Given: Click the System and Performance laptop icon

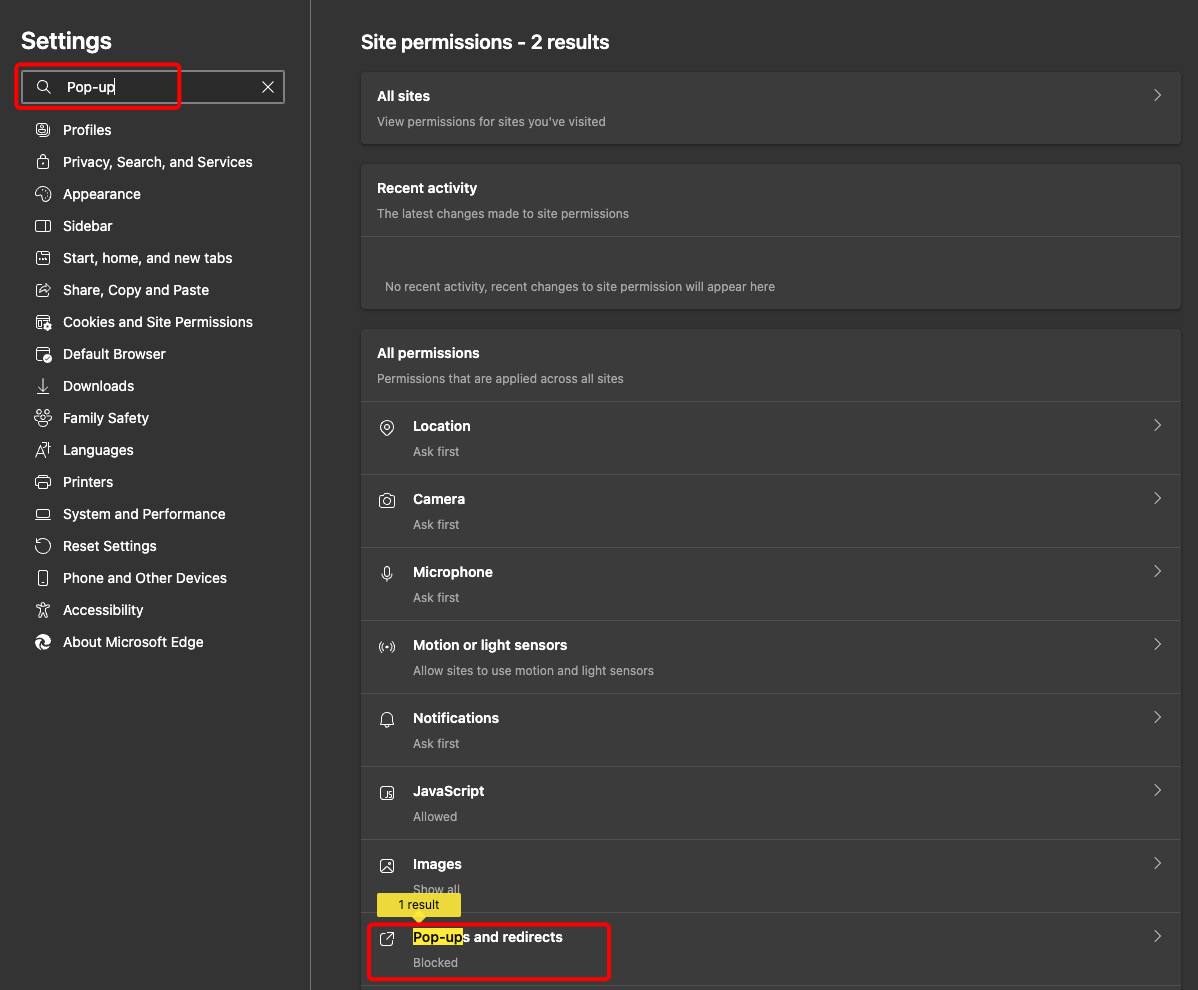Looking at the screenshot, I should pyautogui.click(x=44, y=514).
